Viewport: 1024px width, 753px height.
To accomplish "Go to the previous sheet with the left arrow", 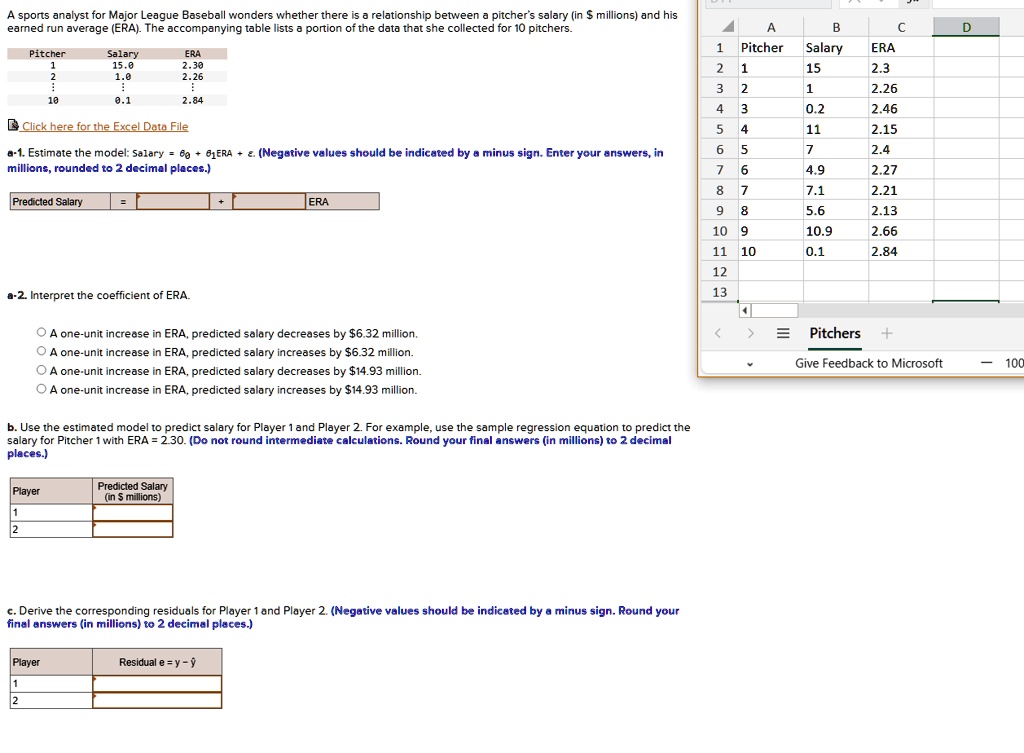I will (x=718, y=333).
